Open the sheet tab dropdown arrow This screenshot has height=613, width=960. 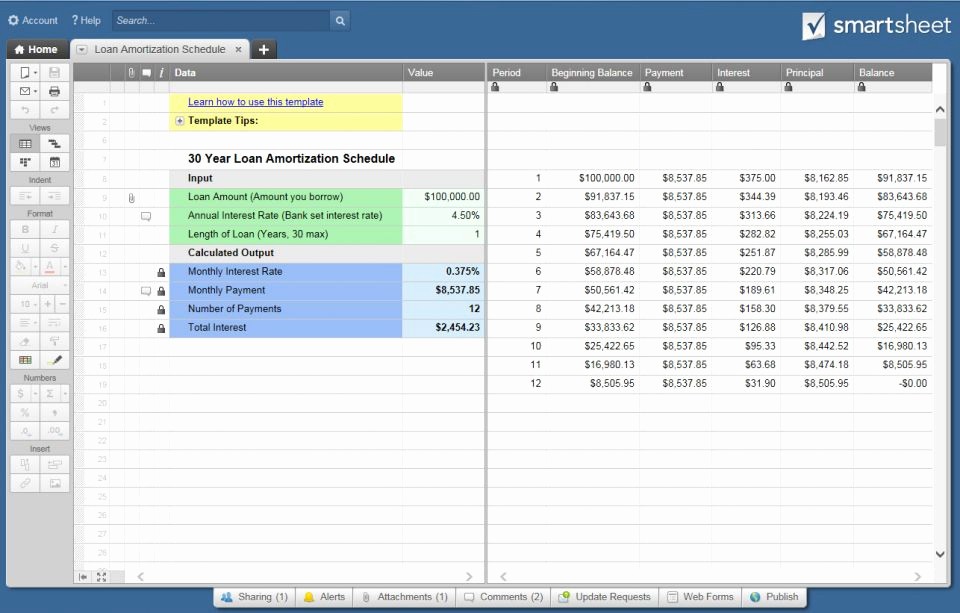[81, 50]
